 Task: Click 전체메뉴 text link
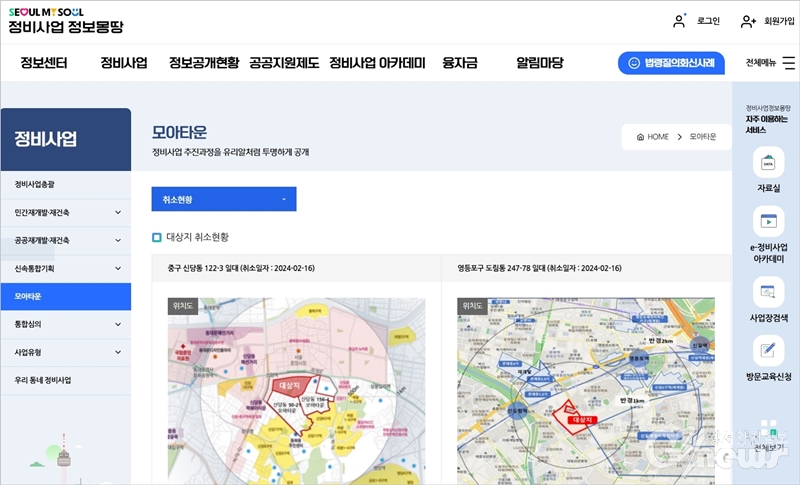tap(760, 63)
